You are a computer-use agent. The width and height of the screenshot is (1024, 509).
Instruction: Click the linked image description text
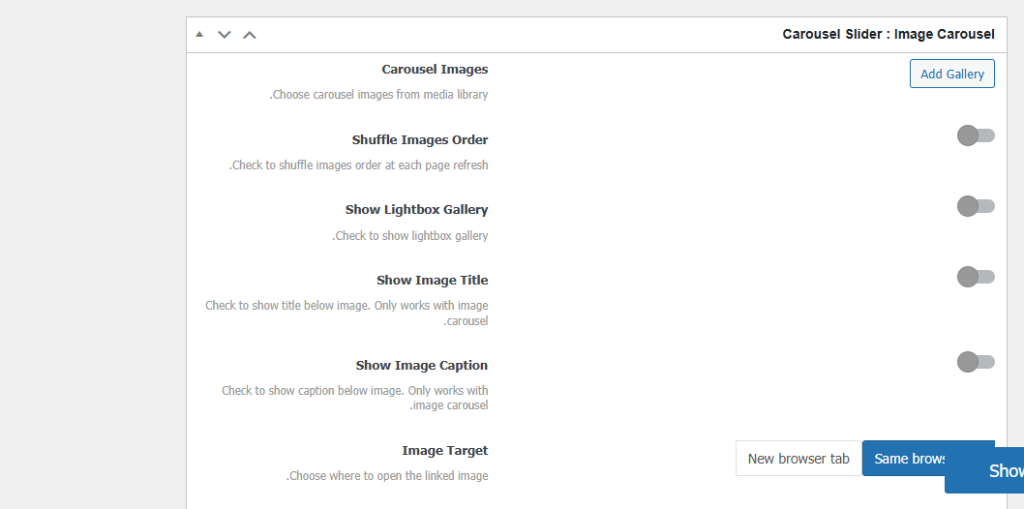pos(387,476)
